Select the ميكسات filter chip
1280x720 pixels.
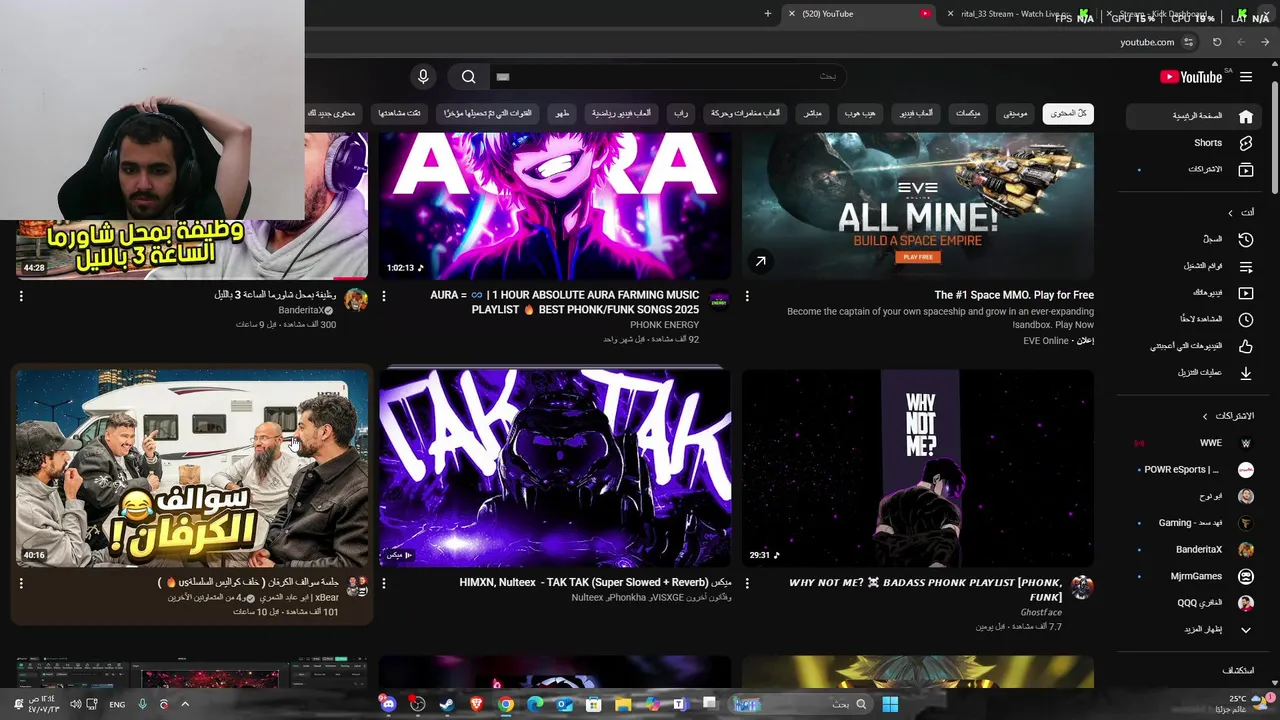[x=968, y=114]
